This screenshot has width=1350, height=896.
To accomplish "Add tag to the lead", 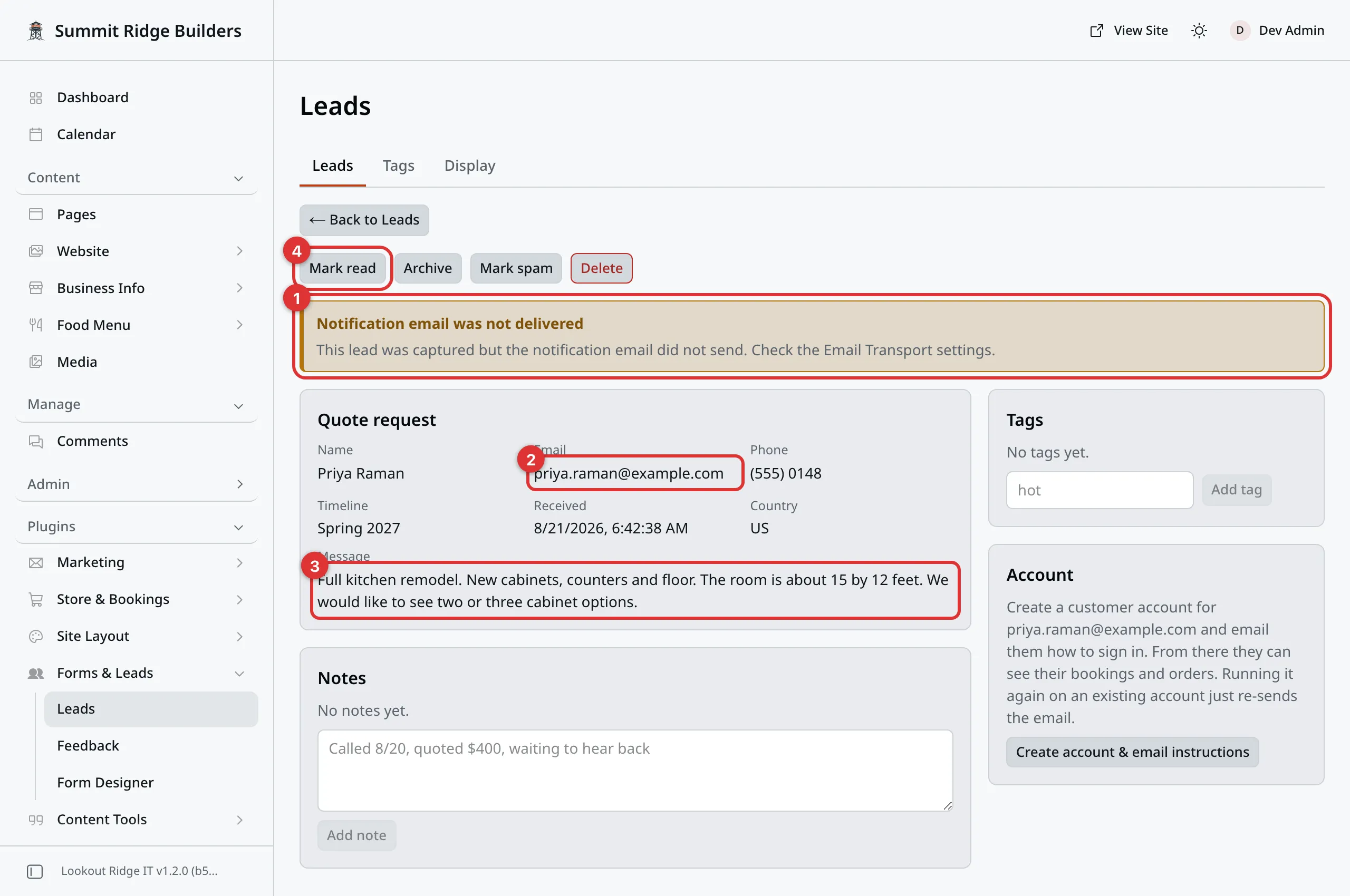I will coord(1236,490).
